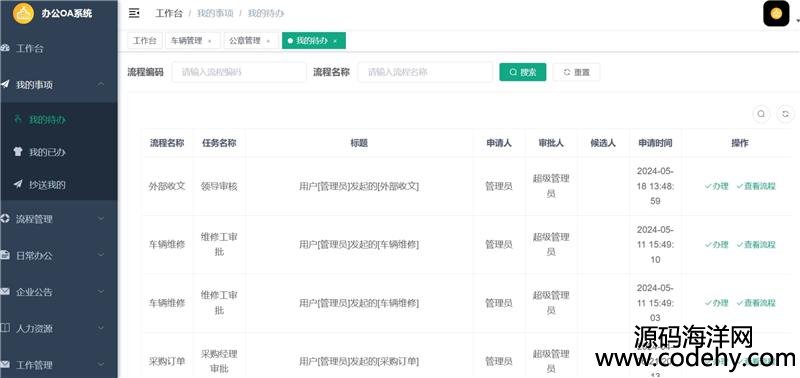The width and height of the screenshot is (800, 378).
Task: Expand the 流程管理 menu chevron
Action: point(101,219)
